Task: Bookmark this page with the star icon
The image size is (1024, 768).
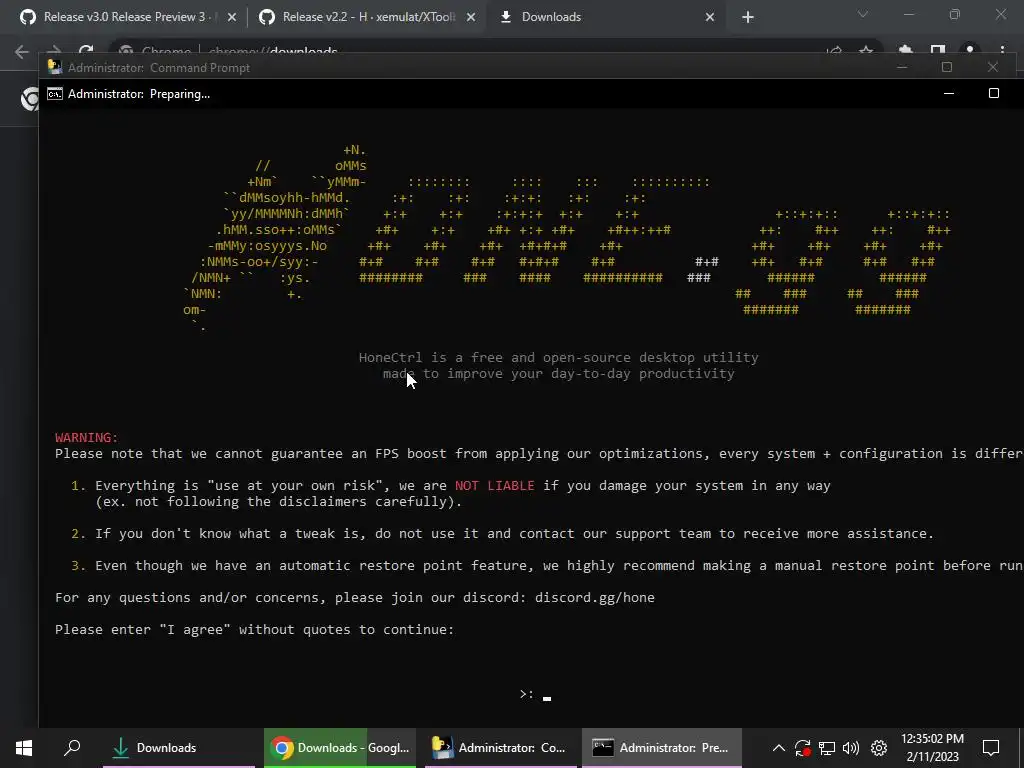Action: point(866,51)
